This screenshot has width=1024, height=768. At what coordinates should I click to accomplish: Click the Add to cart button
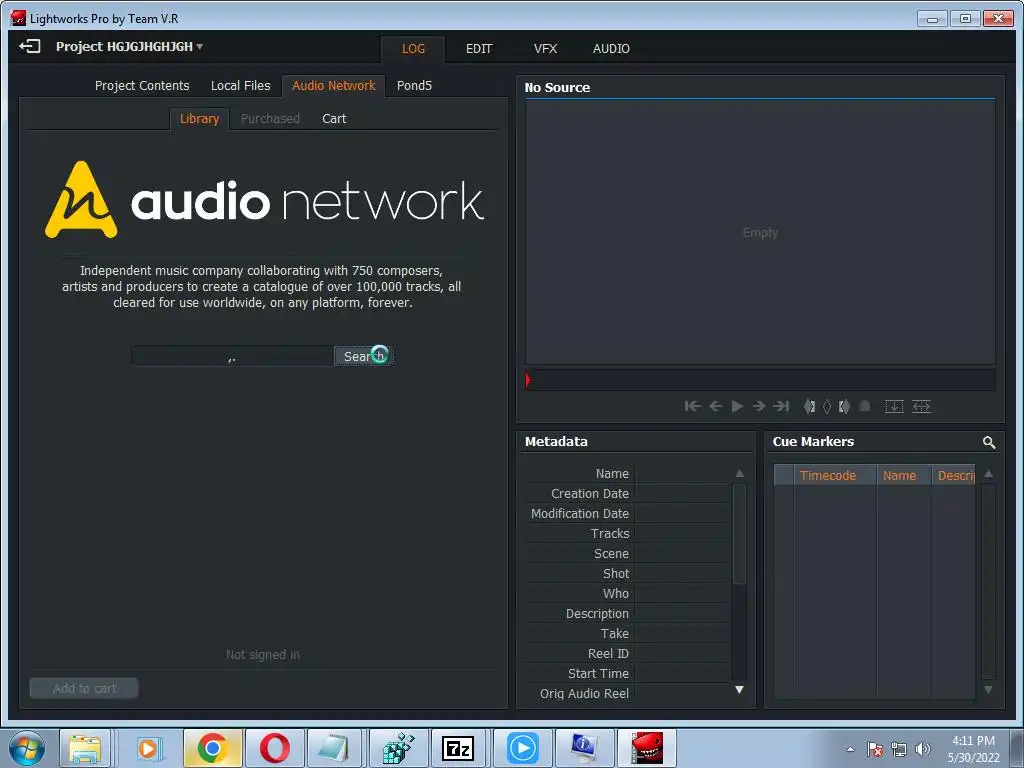tap(84, 688)
